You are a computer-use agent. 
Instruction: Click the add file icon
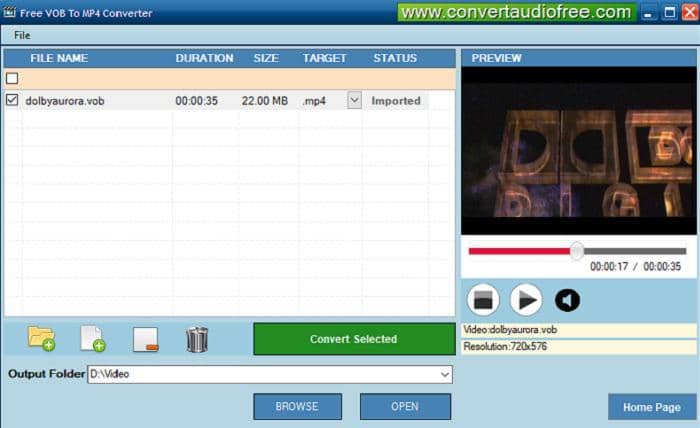(x=93, y=339)
